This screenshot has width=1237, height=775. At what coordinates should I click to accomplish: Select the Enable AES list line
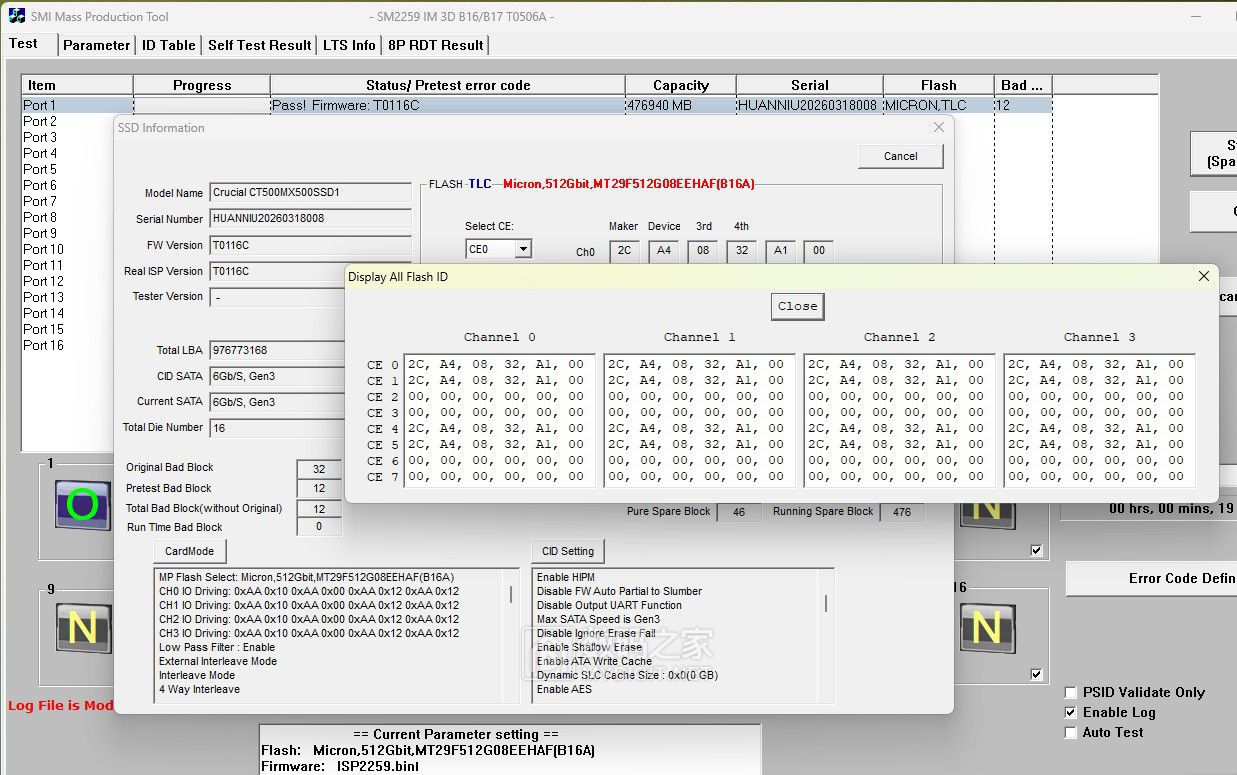click(564, 689)
